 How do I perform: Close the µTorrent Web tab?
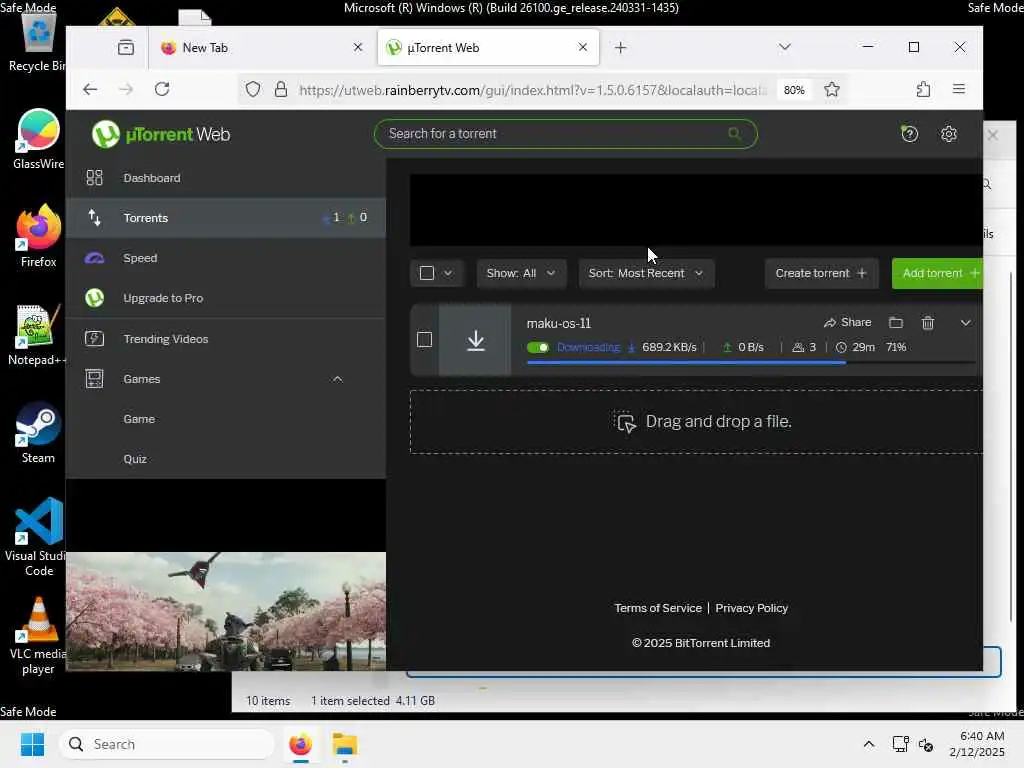[x=583, y=47]
